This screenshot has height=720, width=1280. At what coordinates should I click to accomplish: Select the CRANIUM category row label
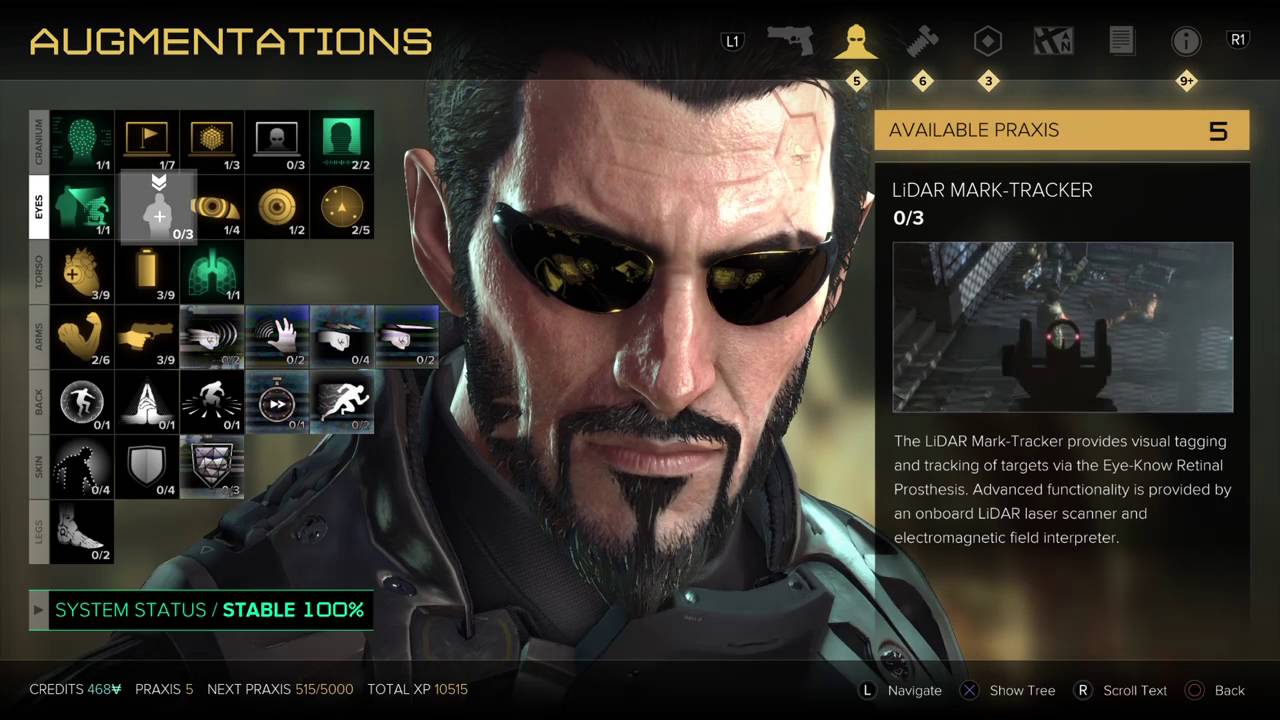39,142
